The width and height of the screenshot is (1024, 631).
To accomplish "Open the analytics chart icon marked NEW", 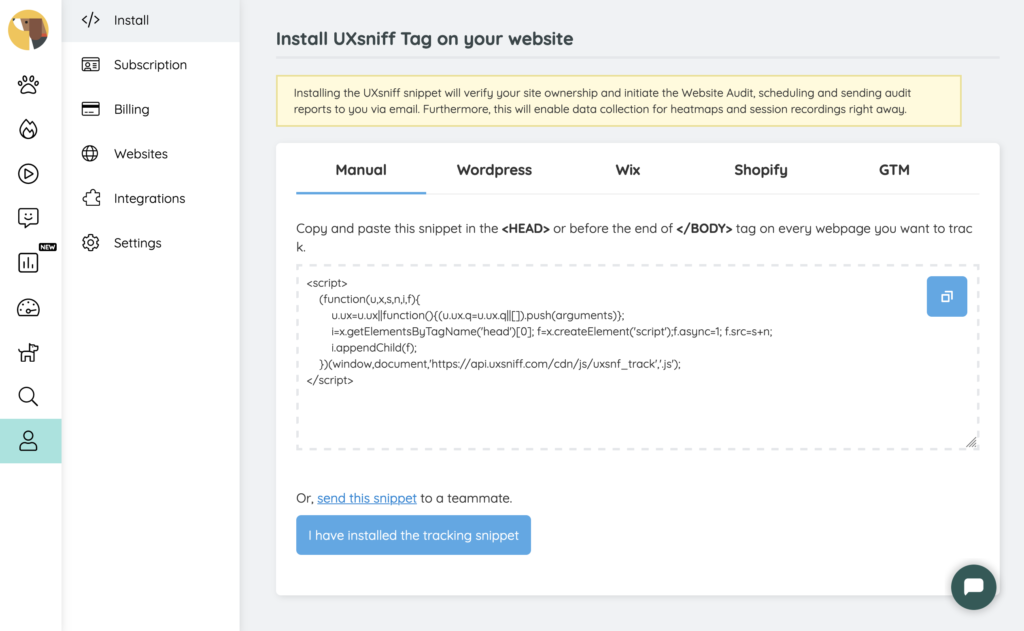I will [x=28, y=263].
